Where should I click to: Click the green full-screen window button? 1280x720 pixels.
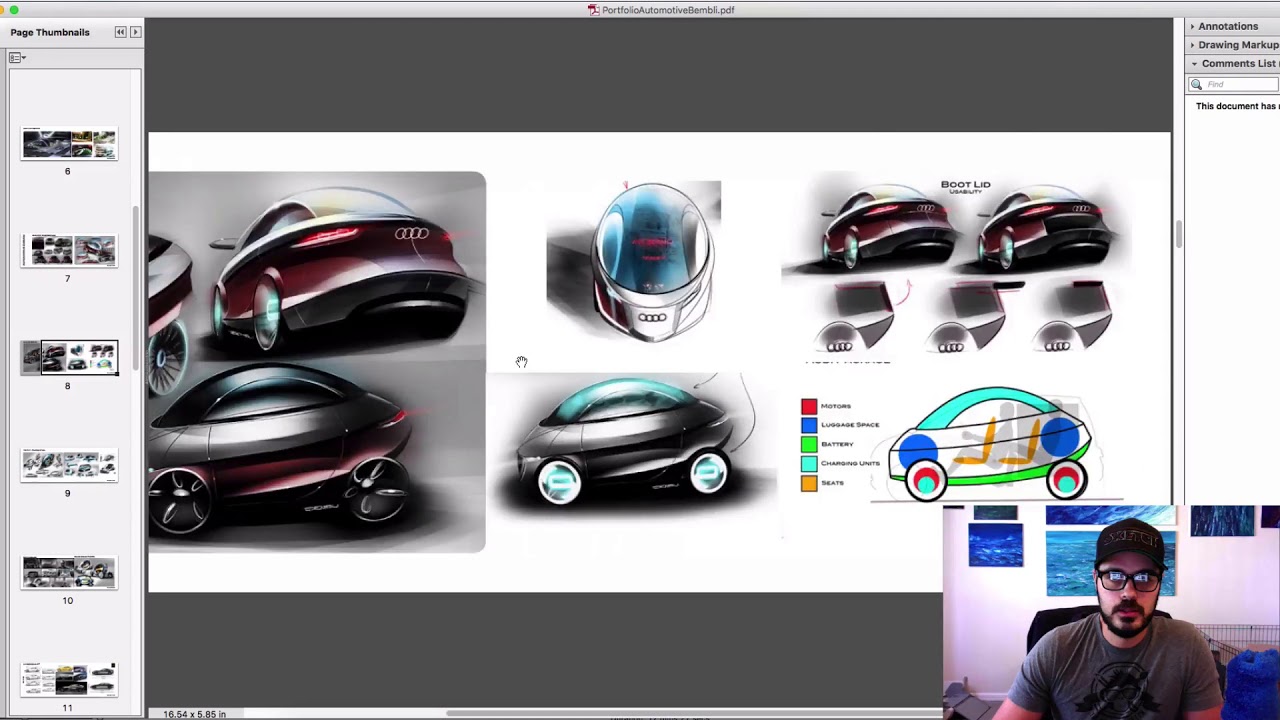[x=14, y=10]
